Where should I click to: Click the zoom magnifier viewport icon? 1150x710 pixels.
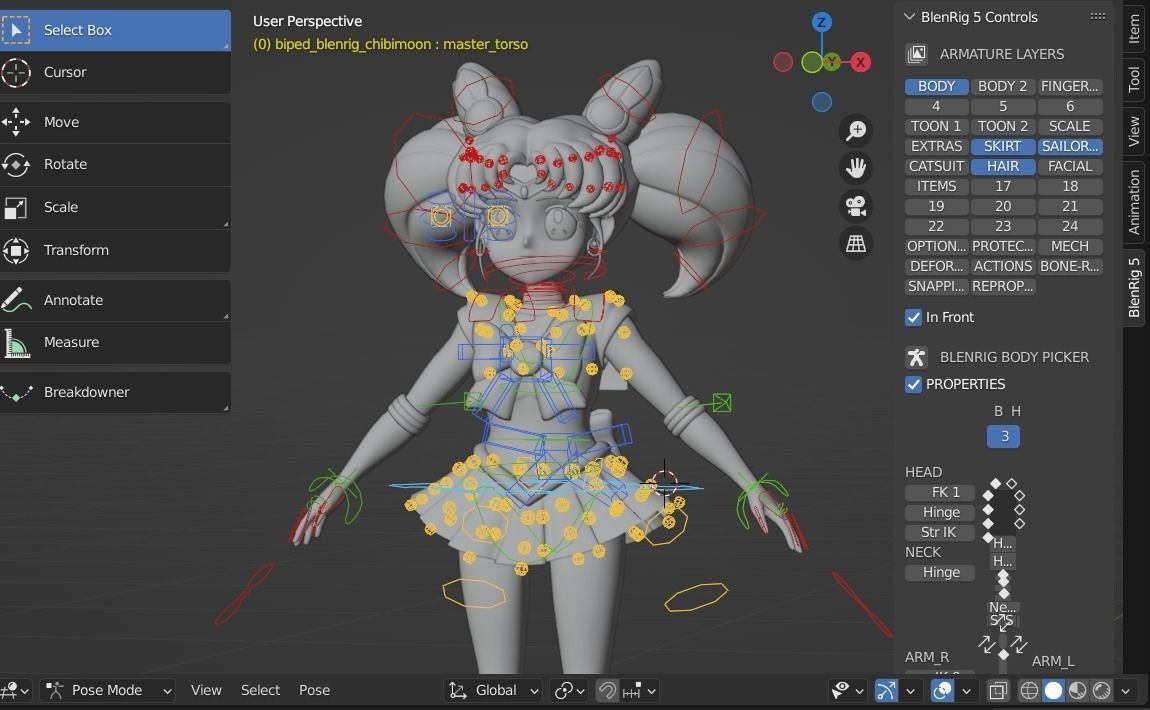856,131
